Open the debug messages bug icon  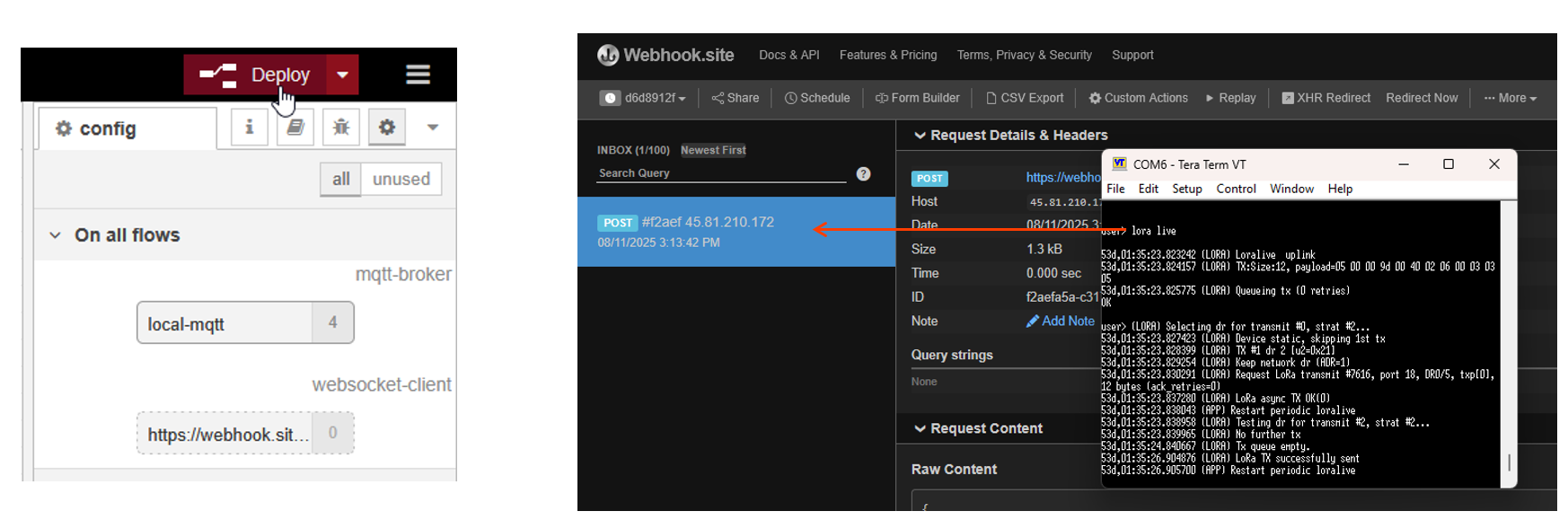point(340,128)
